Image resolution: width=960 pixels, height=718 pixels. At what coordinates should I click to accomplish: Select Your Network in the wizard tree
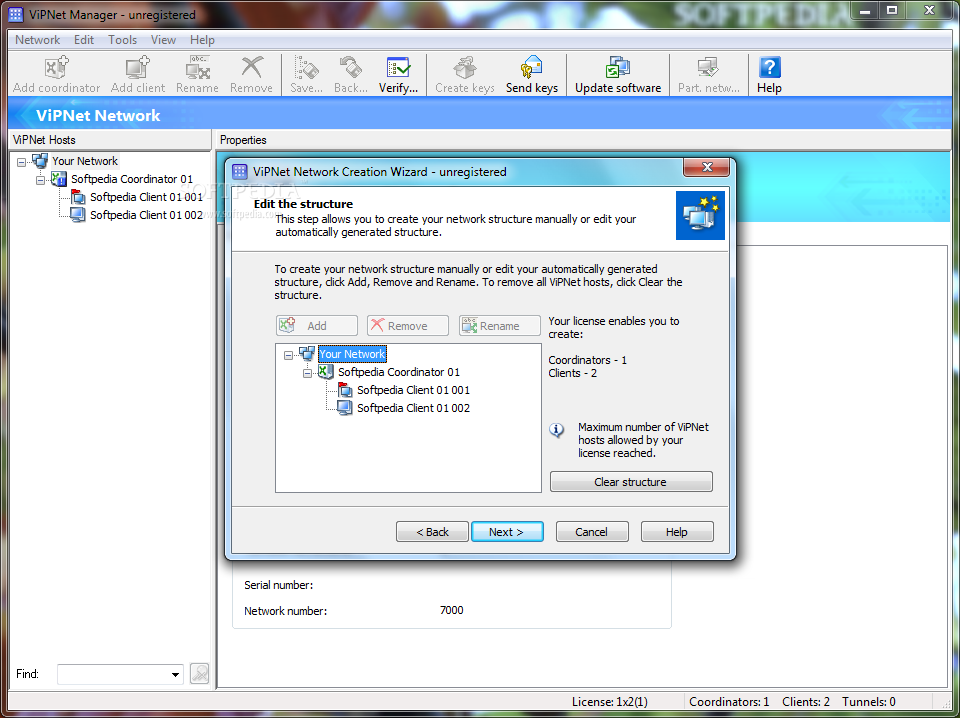[353, 354]
